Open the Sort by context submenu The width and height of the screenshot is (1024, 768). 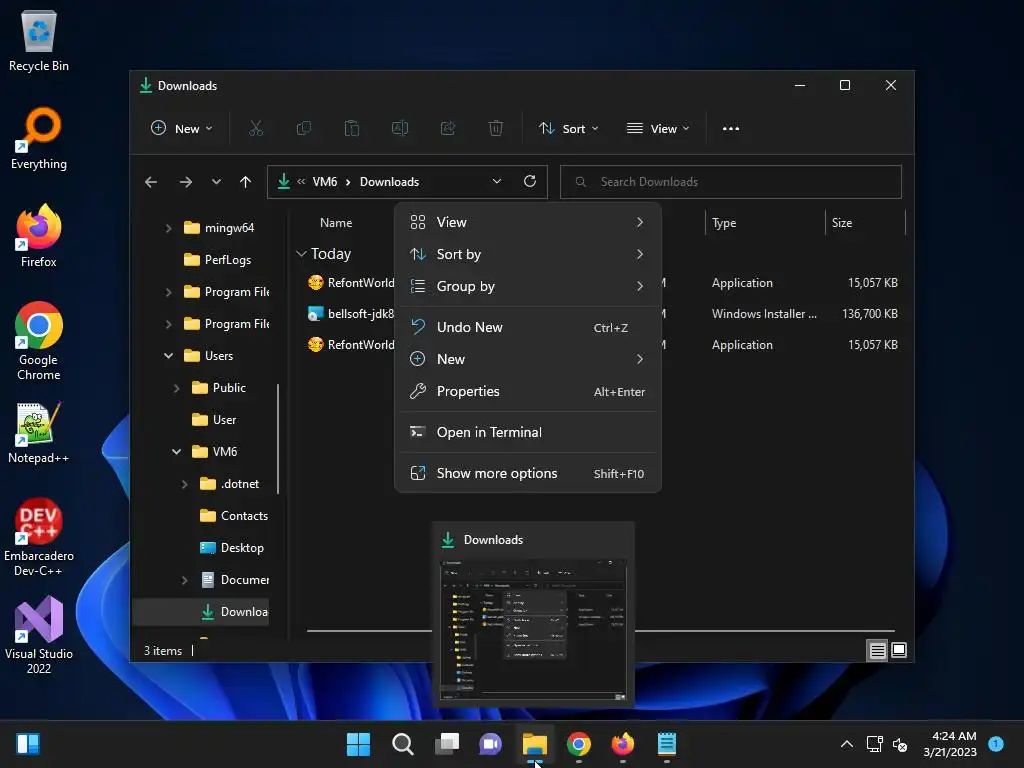(x=528, y=254)
